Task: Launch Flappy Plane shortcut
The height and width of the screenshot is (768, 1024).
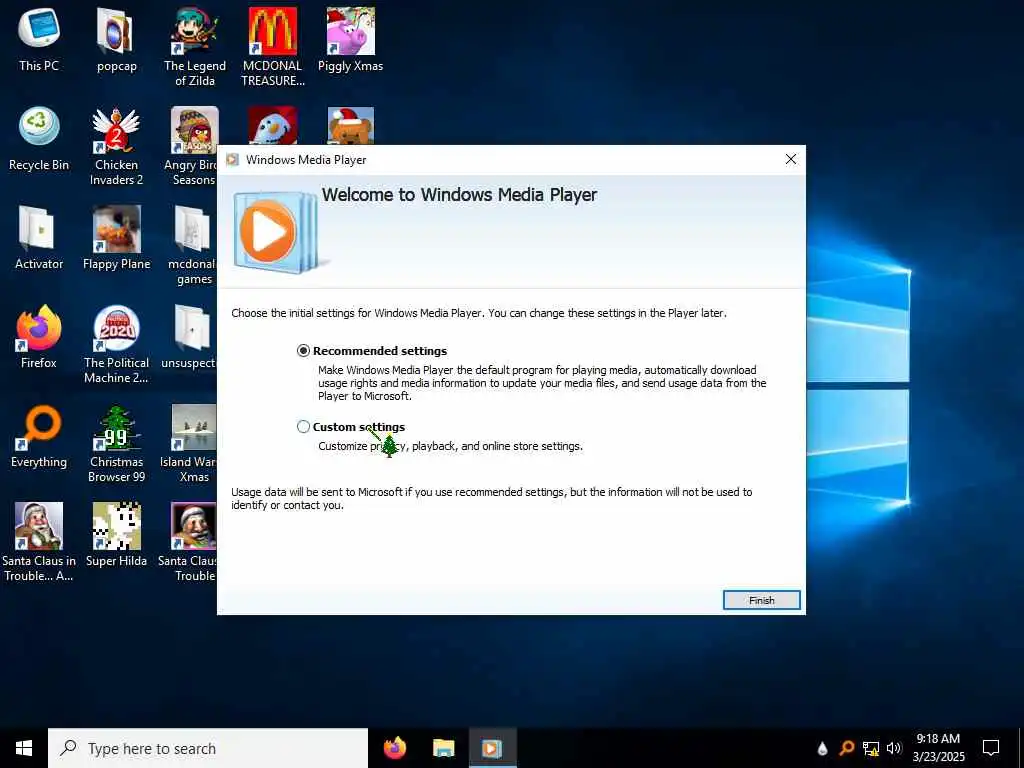Action: click(116, 238)
